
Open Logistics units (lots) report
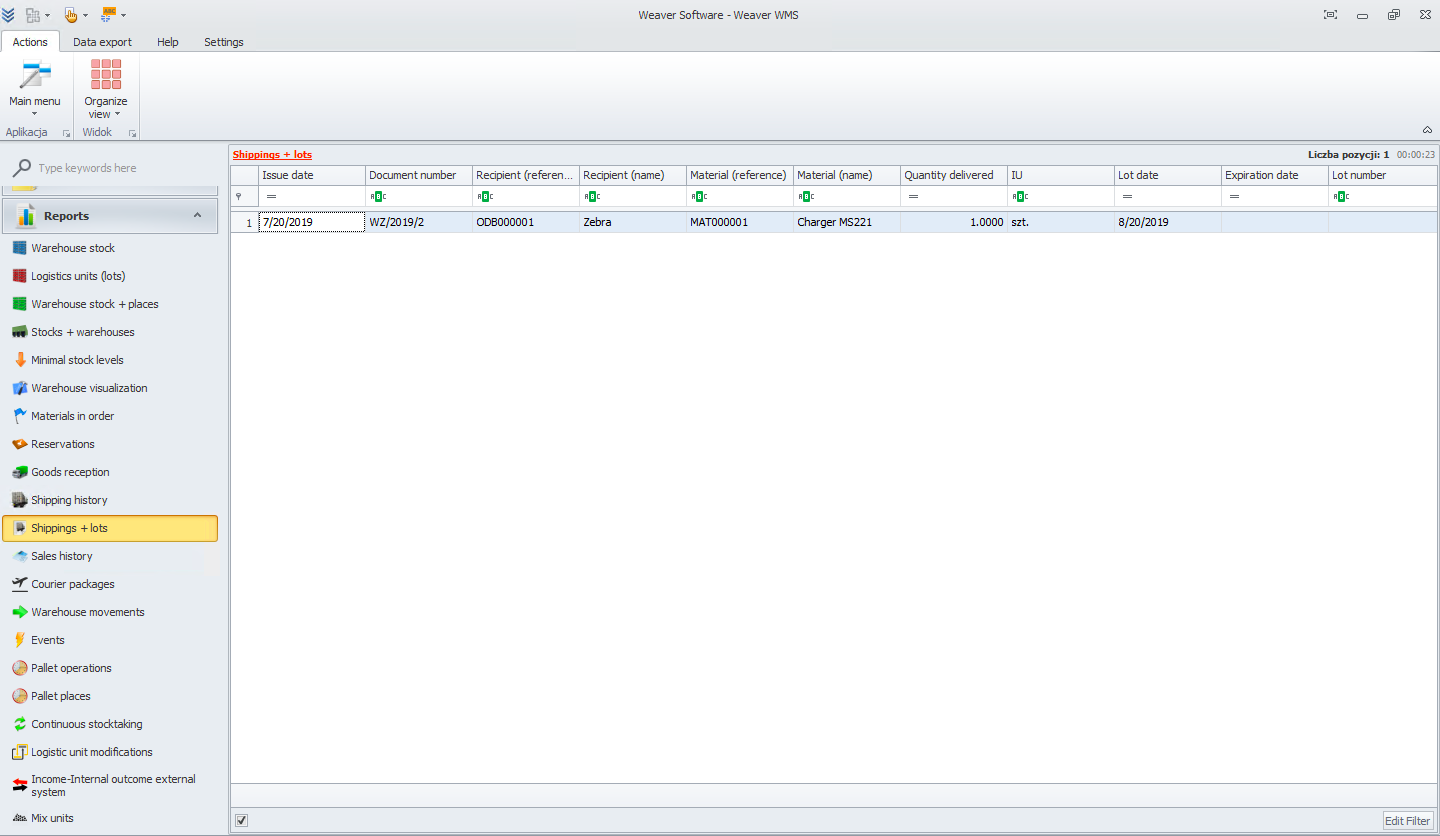coord(110,276)
